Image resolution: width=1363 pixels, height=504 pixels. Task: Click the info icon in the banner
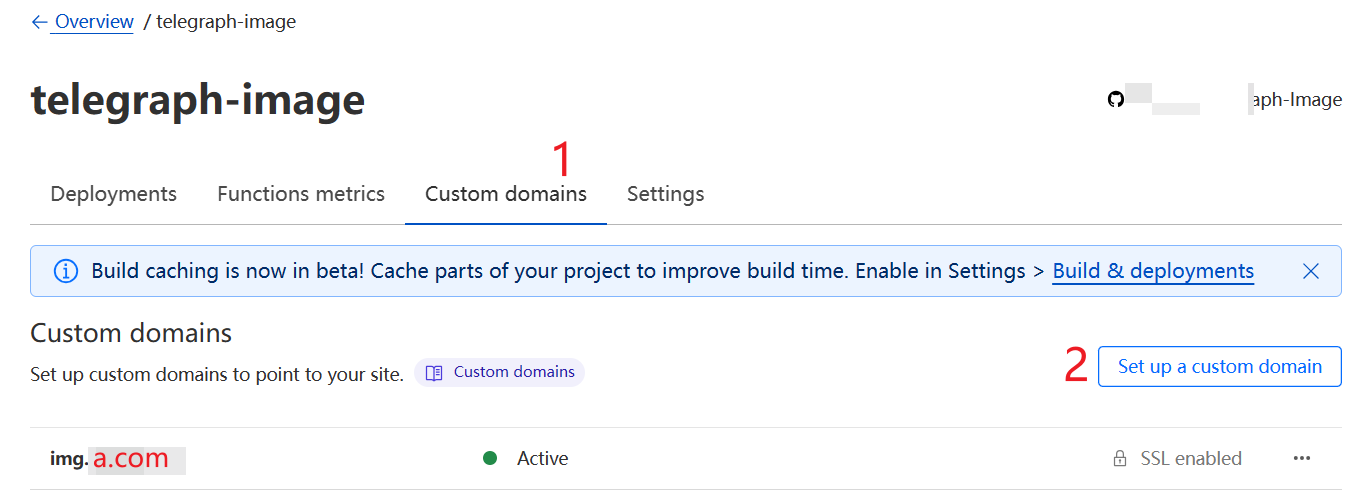tap(65, 271)
